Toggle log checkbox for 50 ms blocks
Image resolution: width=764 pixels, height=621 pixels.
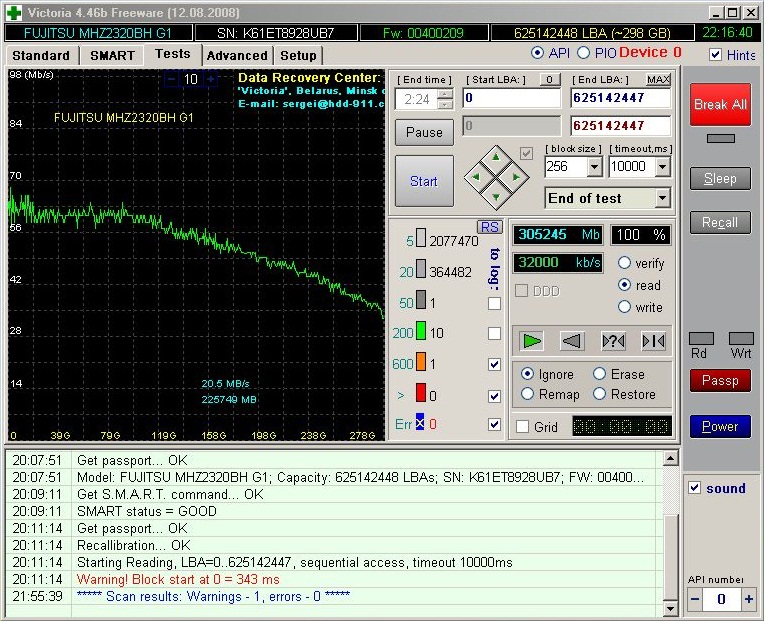point(494,303)
